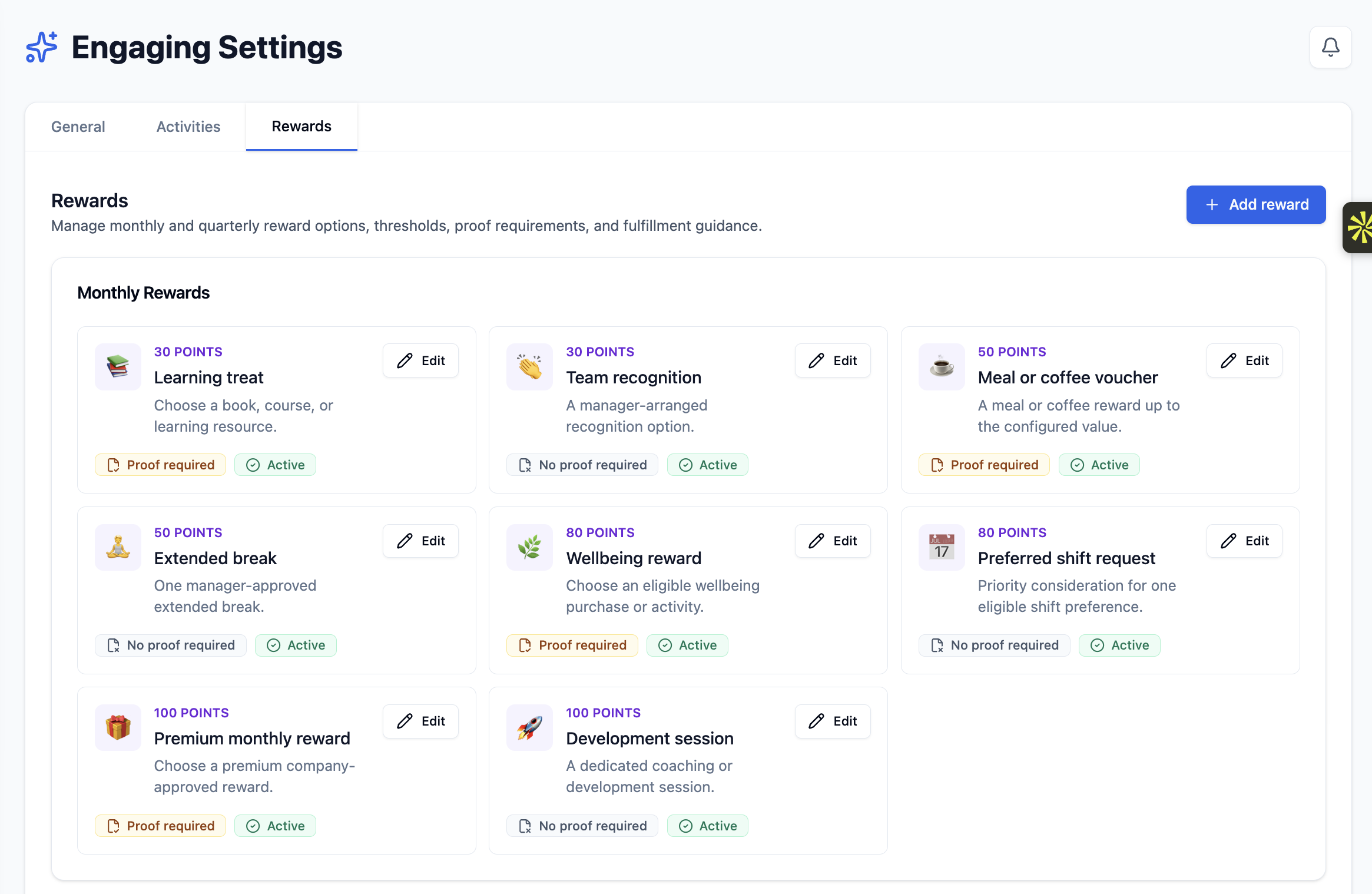Open notifications via the bell icon

(1330, 47)
